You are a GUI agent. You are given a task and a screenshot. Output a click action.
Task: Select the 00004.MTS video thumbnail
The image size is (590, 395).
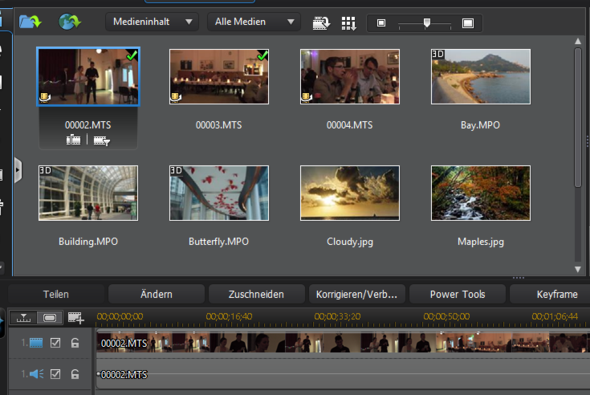point(350,77)
